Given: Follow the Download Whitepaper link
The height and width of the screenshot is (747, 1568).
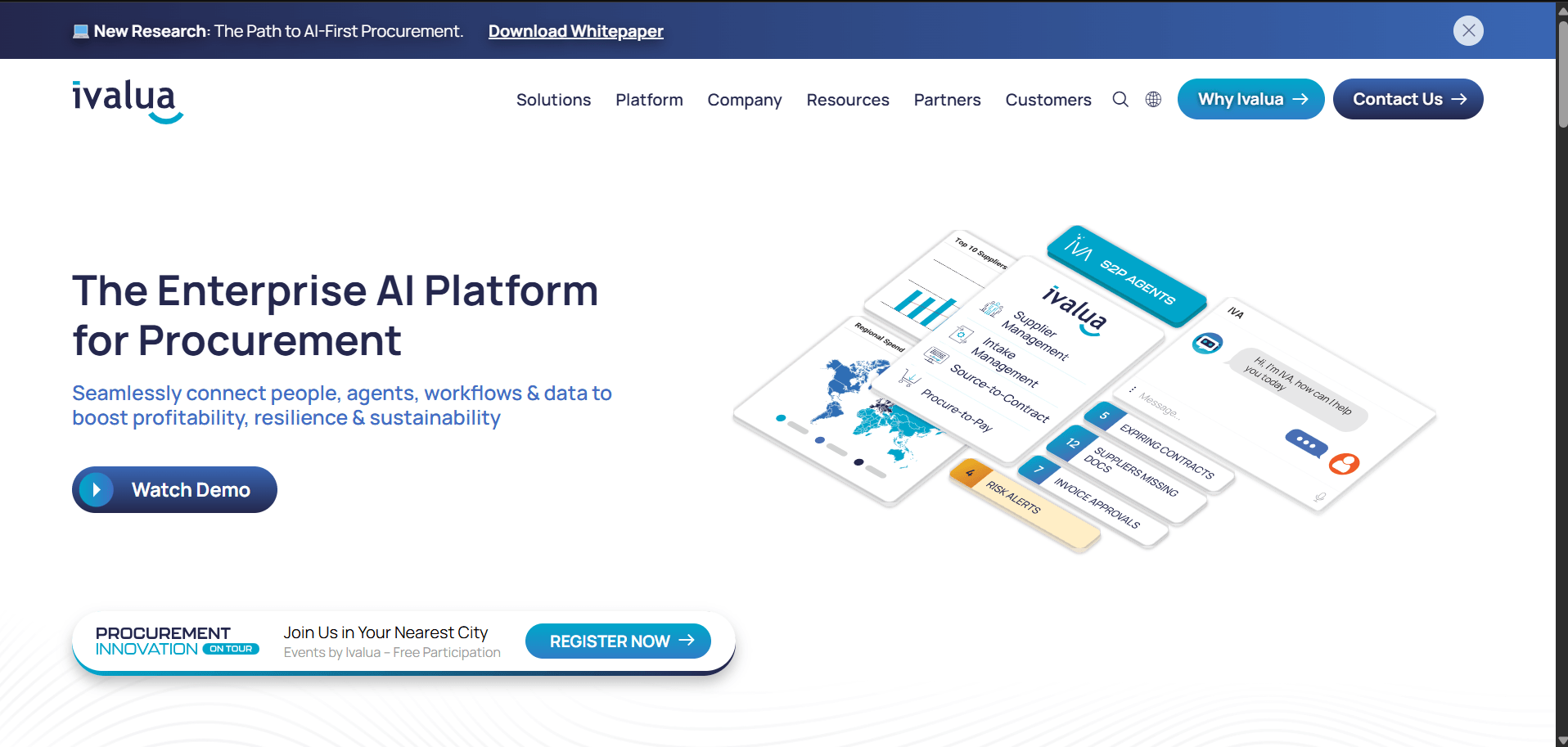Looking at the screenshot, I should click(x=575, y=31).
